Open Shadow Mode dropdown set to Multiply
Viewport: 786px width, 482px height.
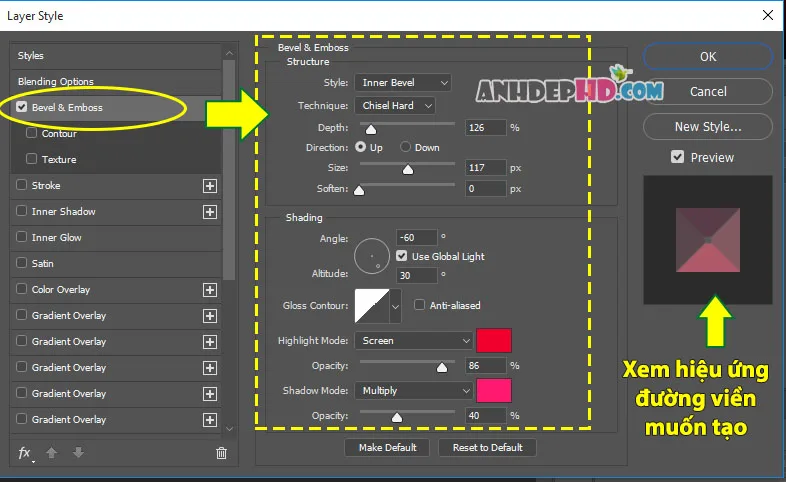414,390
